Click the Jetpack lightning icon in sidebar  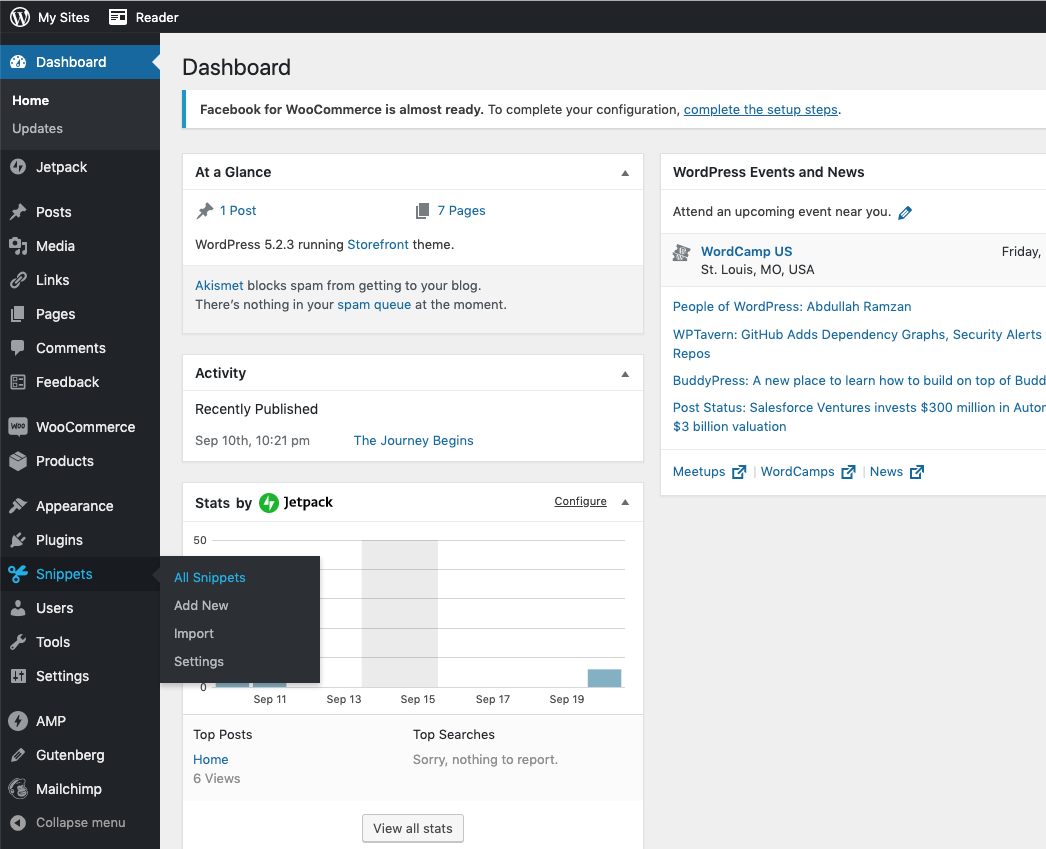pos(18,167)
